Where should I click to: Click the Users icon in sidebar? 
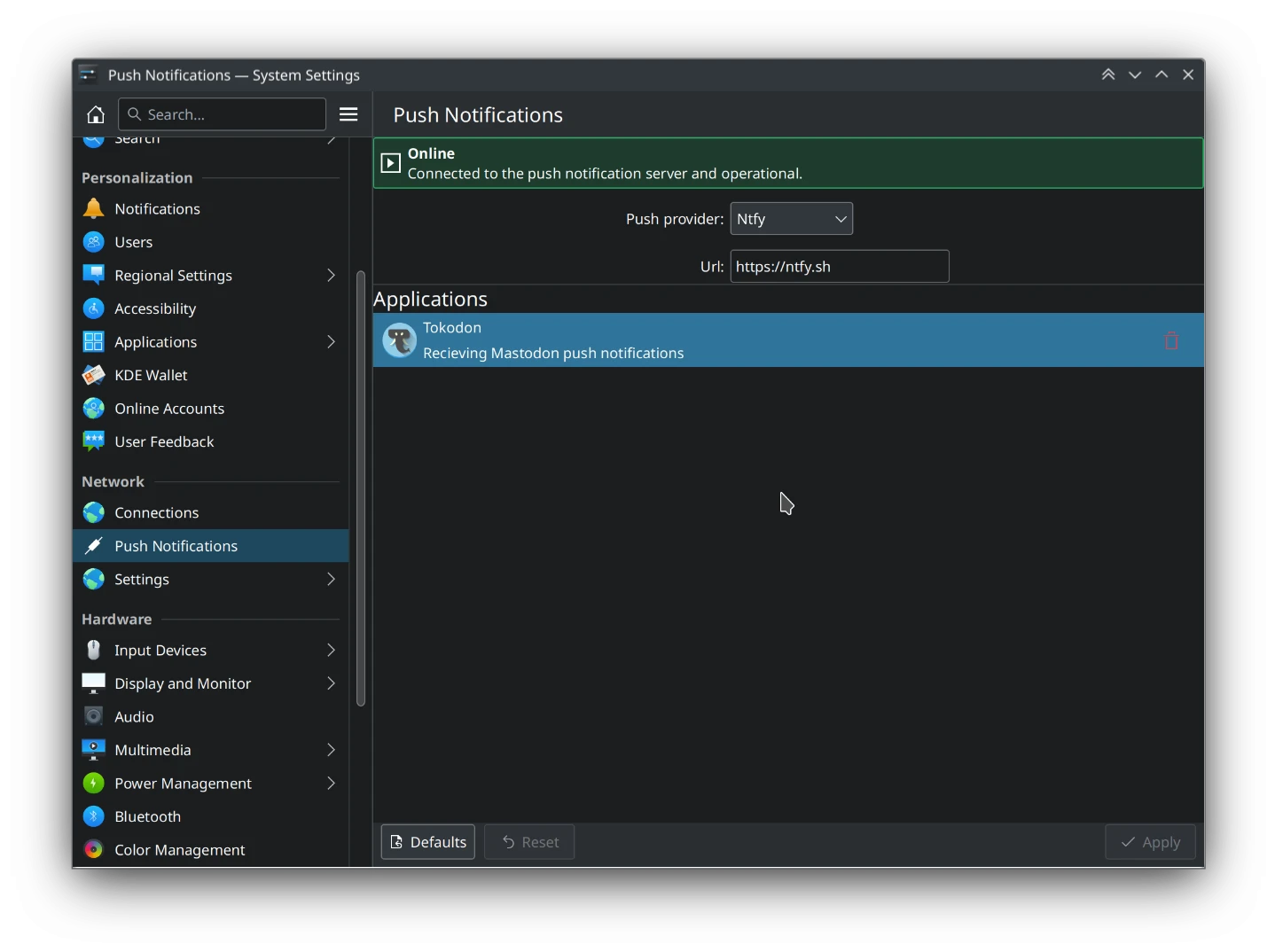tap(93, 242)
